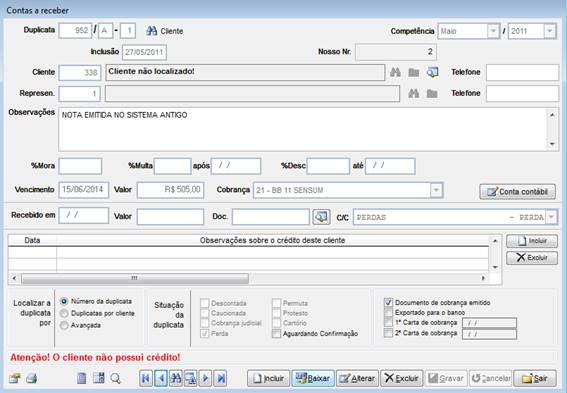Click the Nosso Nr. field

396,52
